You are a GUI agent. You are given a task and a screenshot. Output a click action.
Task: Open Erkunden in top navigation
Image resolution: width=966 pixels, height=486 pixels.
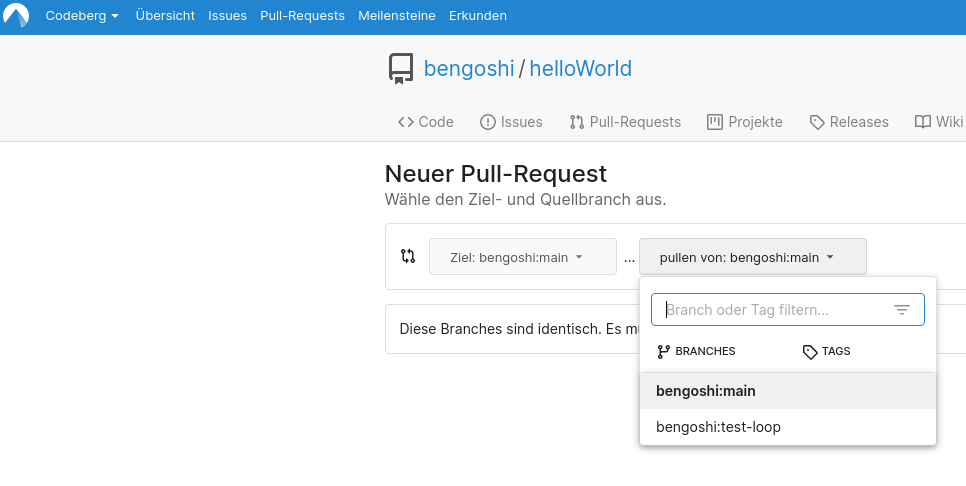pos(478,16)
